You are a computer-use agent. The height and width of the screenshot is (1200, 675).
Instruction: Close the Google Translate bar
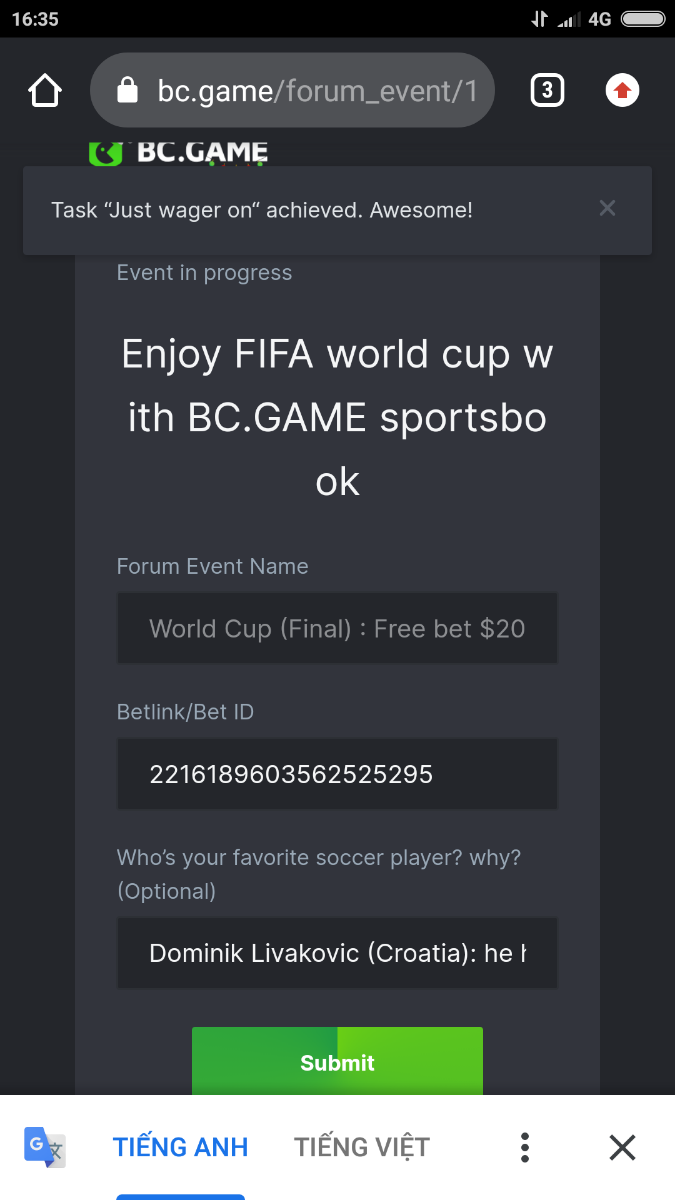coord(622,1147)
